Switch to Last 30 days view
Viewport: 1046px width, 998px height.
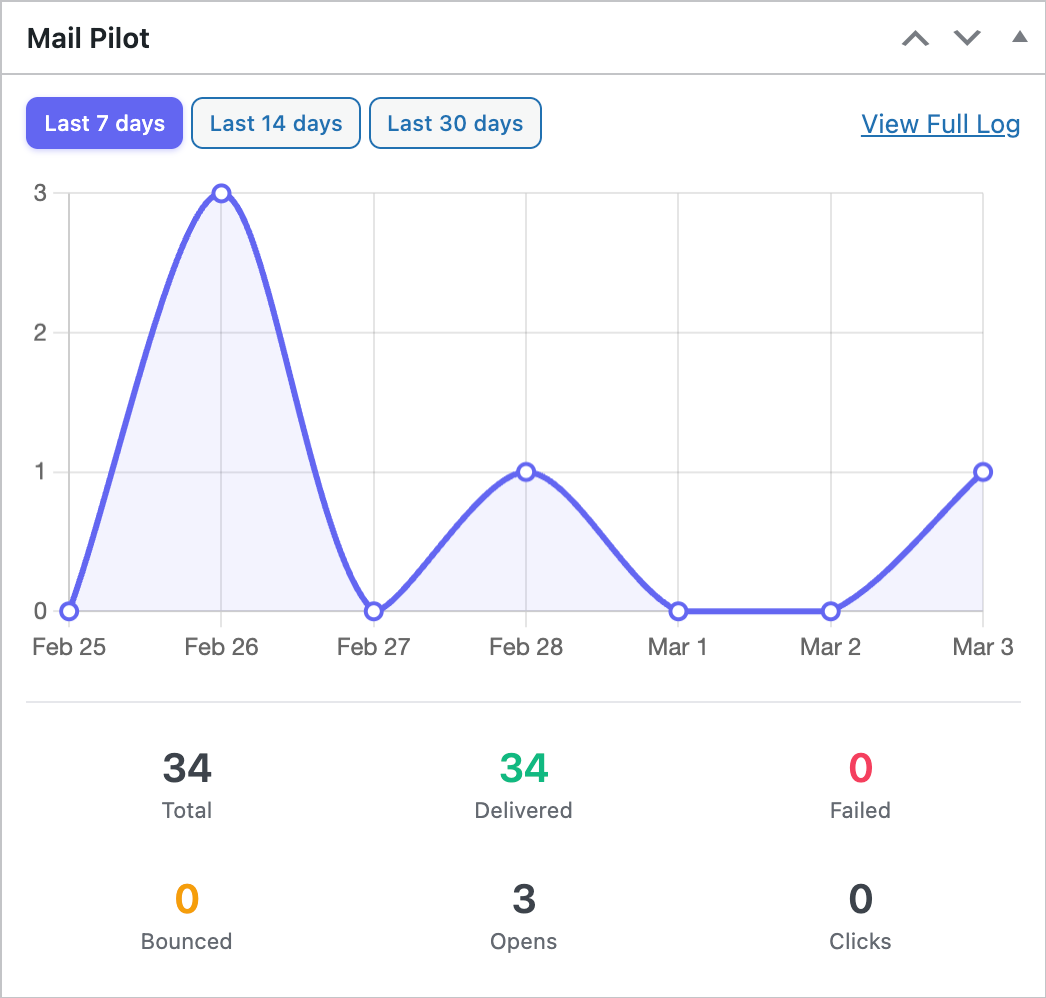[455, 123]
